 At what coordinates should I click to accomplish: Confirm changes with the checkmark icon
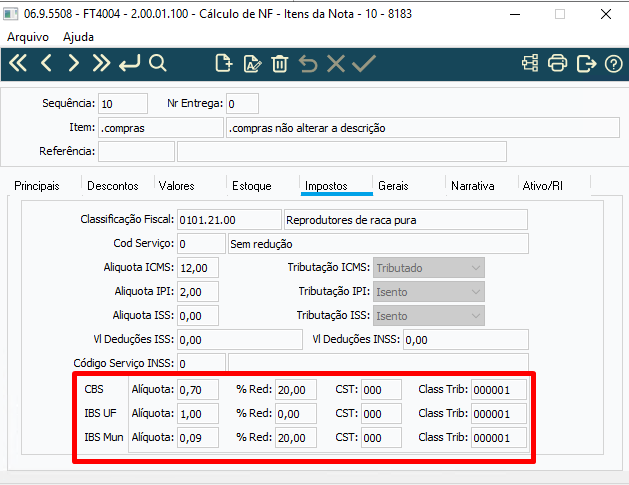click(x=364, y=63)
